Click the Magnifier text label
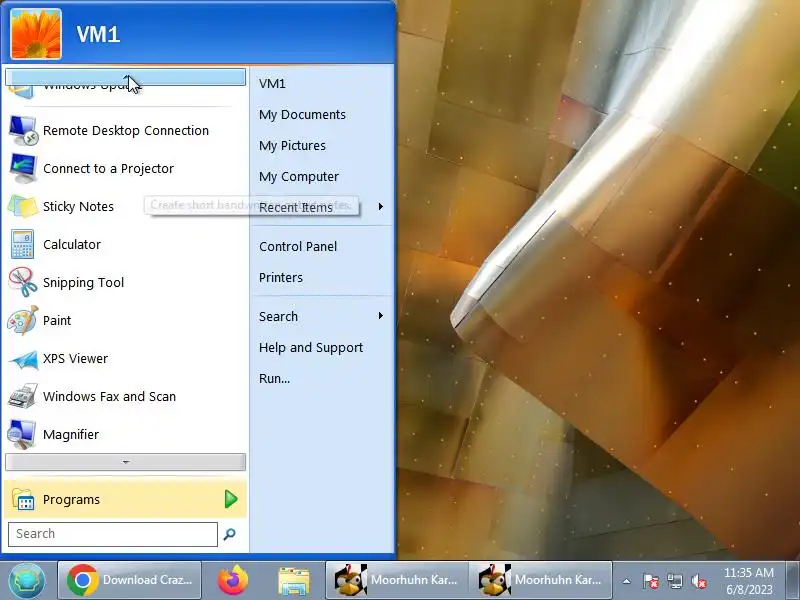Screen dimensions: 800x600 point(71,435)
